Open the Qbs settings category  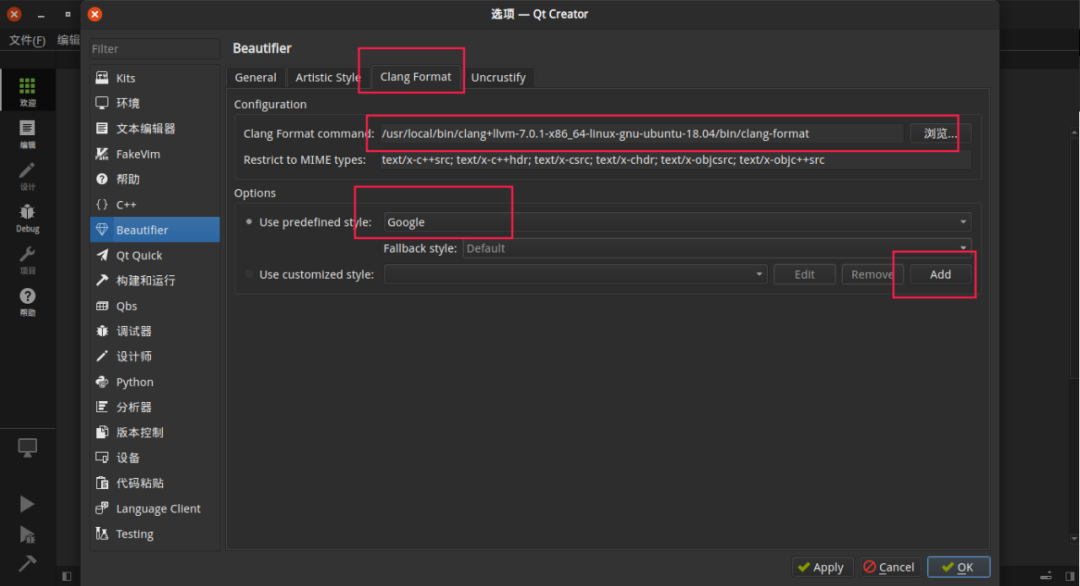(x=155, y=306)
